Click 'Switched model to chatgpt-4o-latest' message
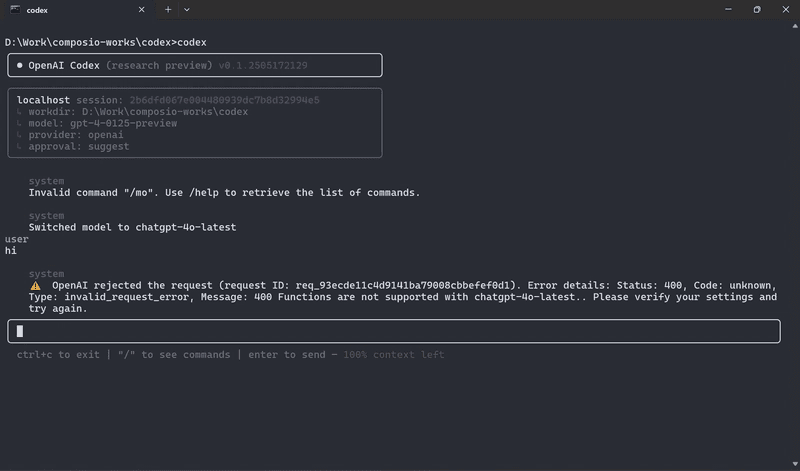Image resolution: width=800 pixels, height=471 pixels. coord(132,228)
